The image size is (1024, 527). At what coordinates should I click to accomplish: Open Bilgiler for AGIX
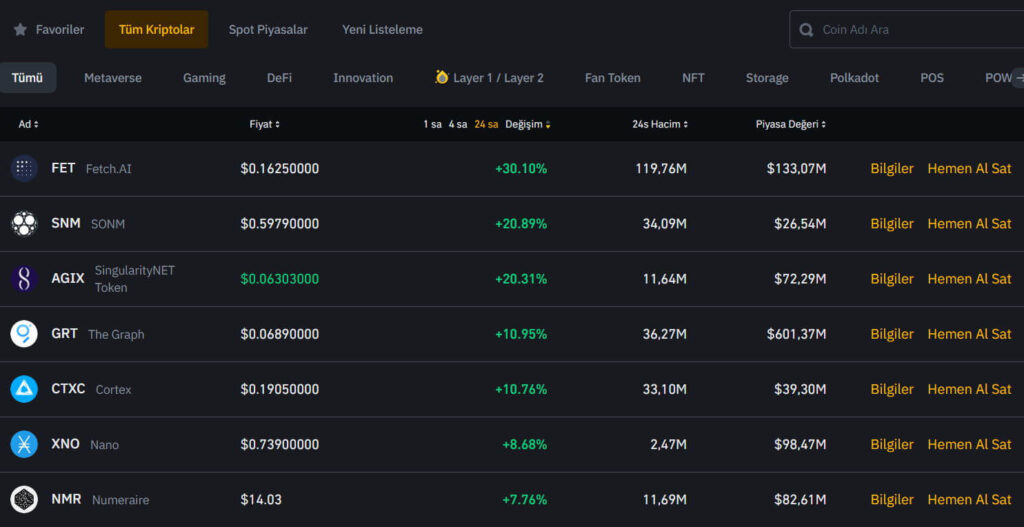pyautogui.click(x=892, y=279)
